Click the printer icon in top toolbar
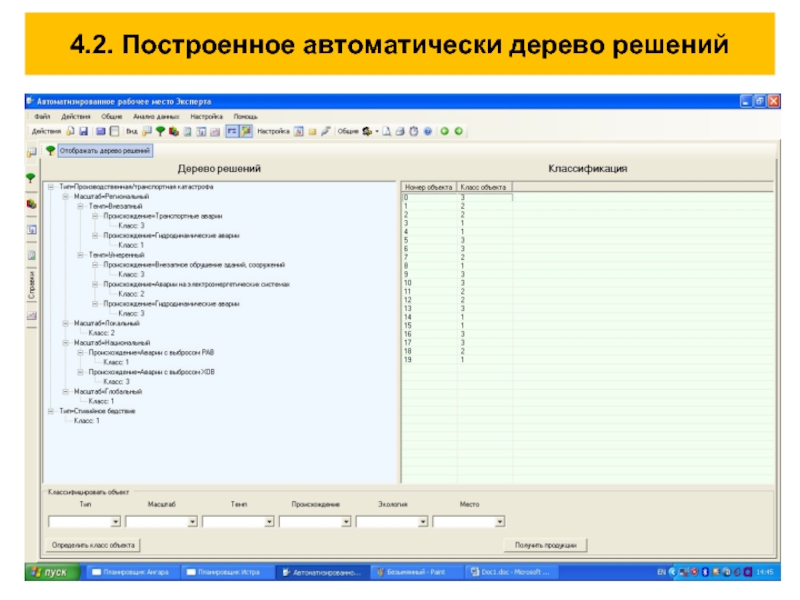This screenshot has height=600, width=800. [x=401, y=131]
